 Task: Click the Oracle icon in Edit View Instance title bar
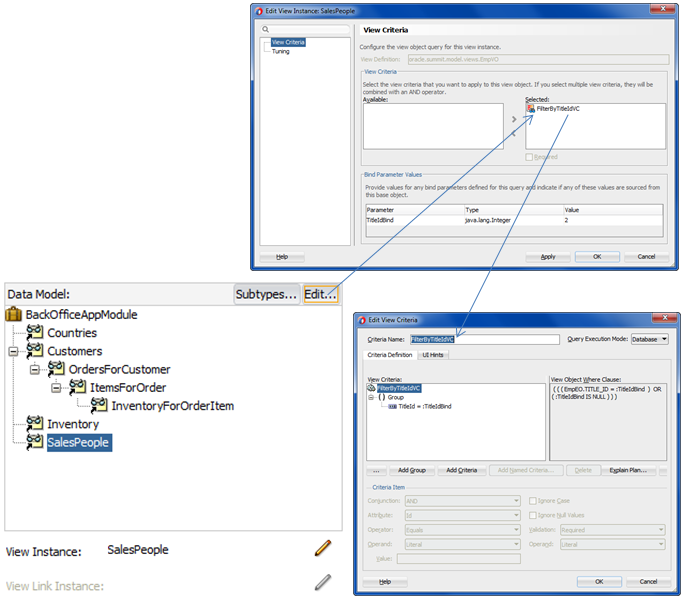coord(259,11)
